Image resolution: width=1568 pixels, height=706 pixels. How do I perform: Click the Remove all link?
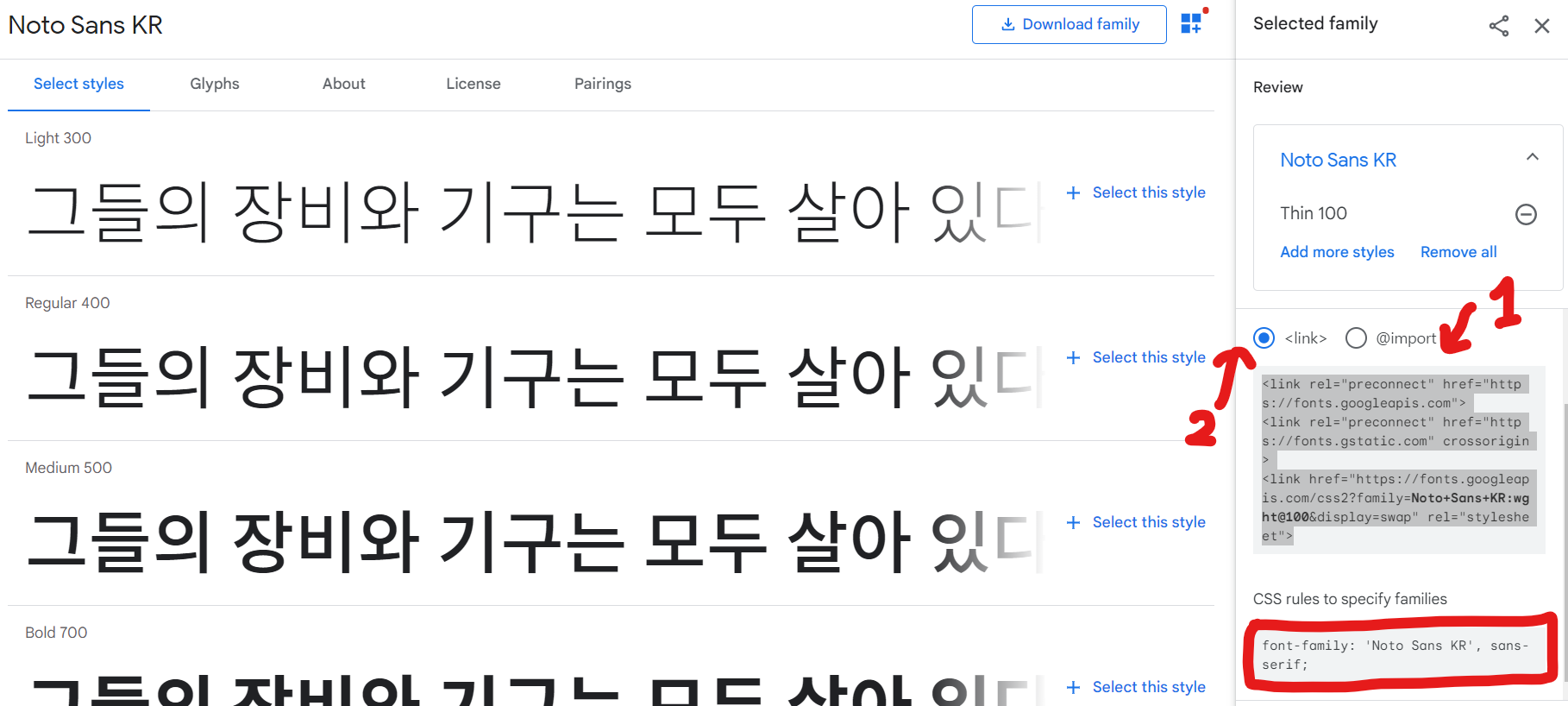point(1458,252)
